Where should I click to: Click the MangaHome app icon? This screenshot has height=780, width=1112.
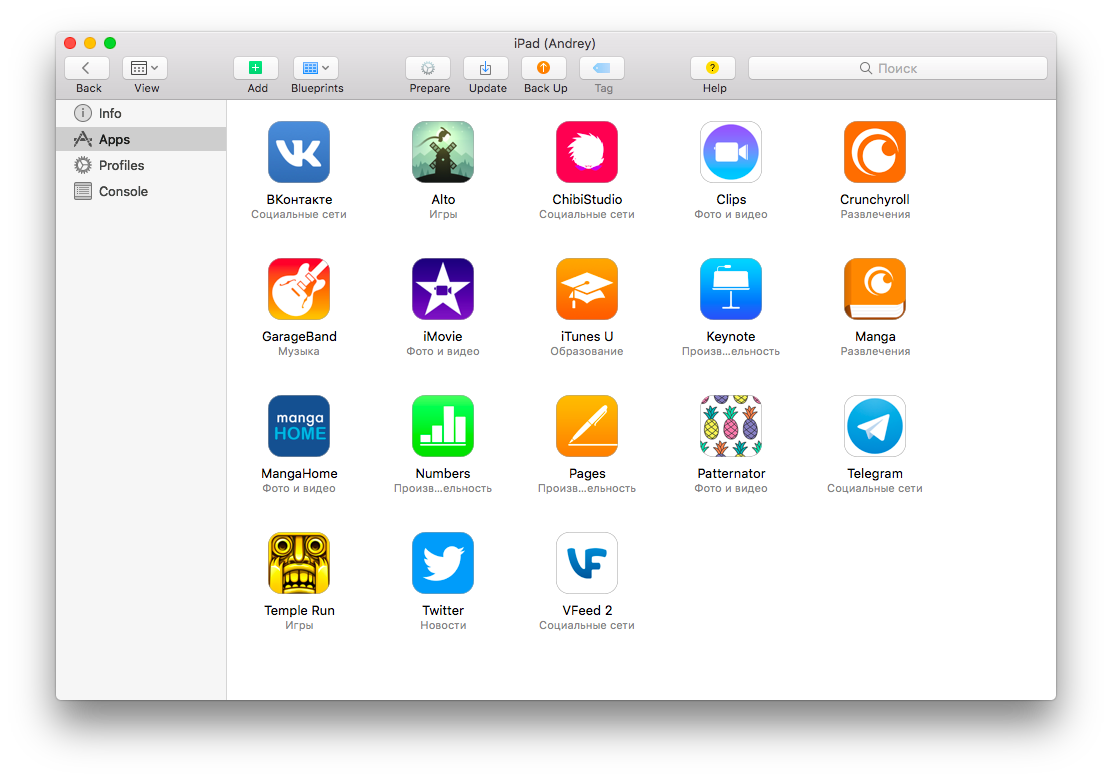coord(299,425)
